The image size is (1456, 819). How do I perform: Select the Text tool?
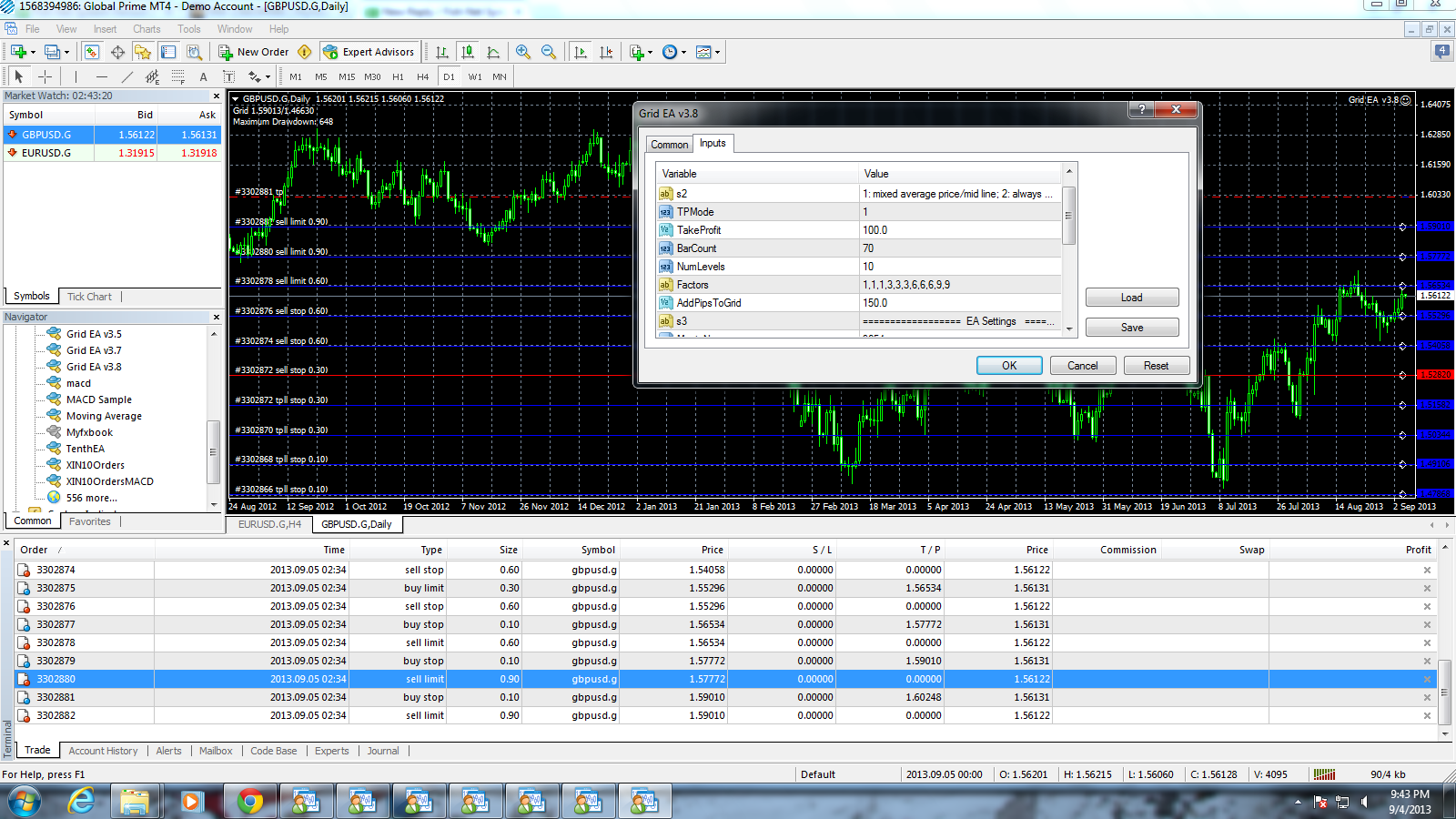tap(203, 76)
